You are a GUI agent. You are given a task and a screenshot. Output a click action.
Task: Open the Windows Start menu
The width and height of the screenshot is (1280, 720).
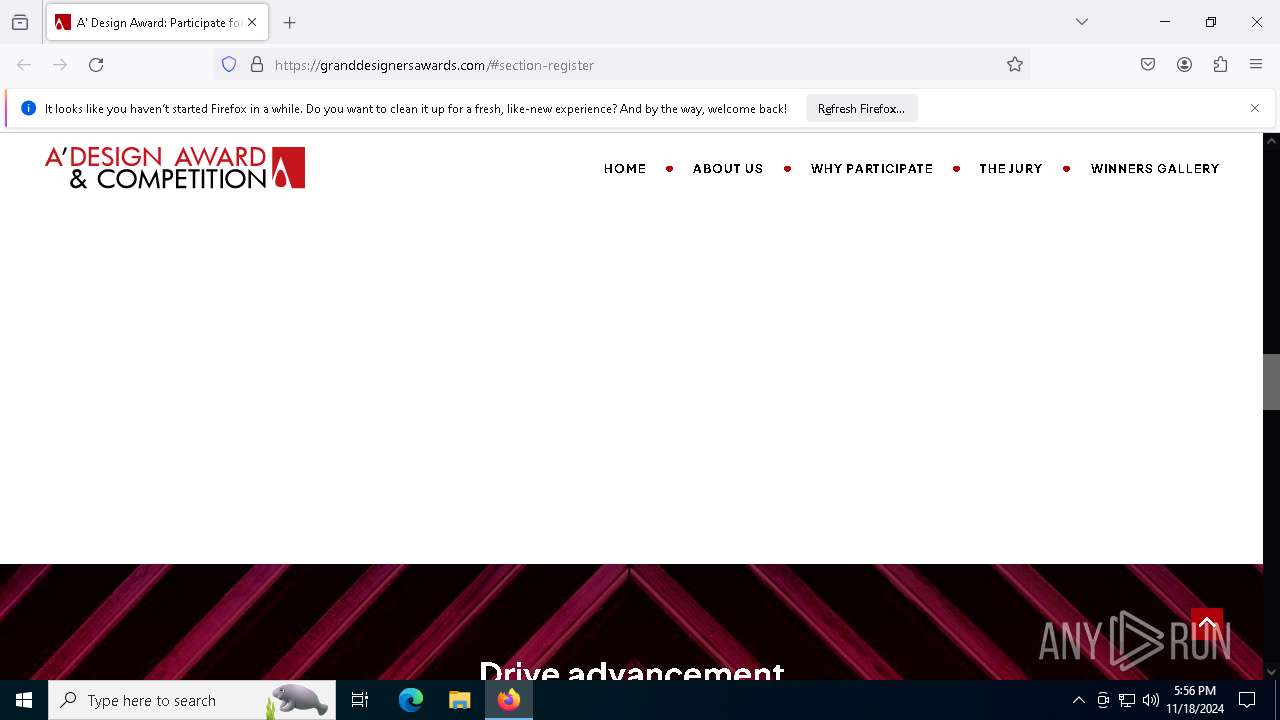tap(24, 700)
